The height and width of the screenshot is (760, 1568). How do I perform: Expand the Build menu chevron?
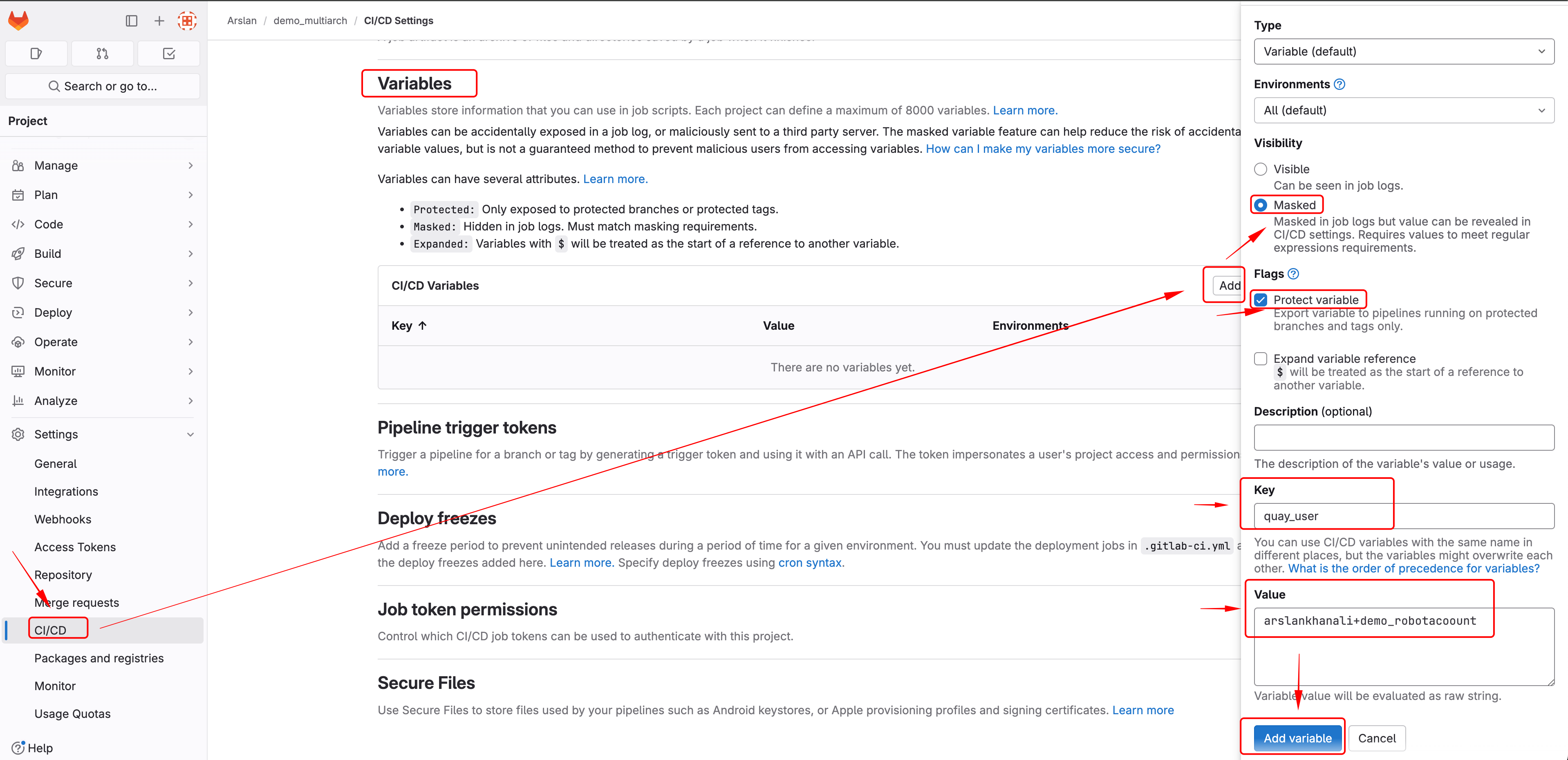tap(190, 254)
